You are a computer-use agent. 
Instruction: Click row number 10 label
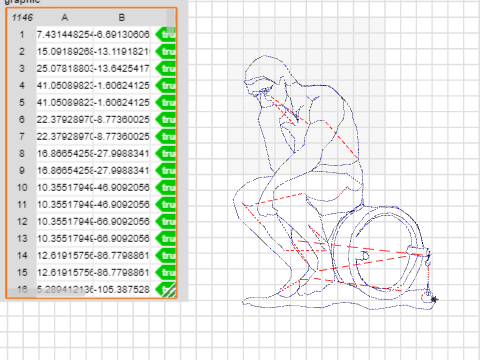[x=22, y=187]
